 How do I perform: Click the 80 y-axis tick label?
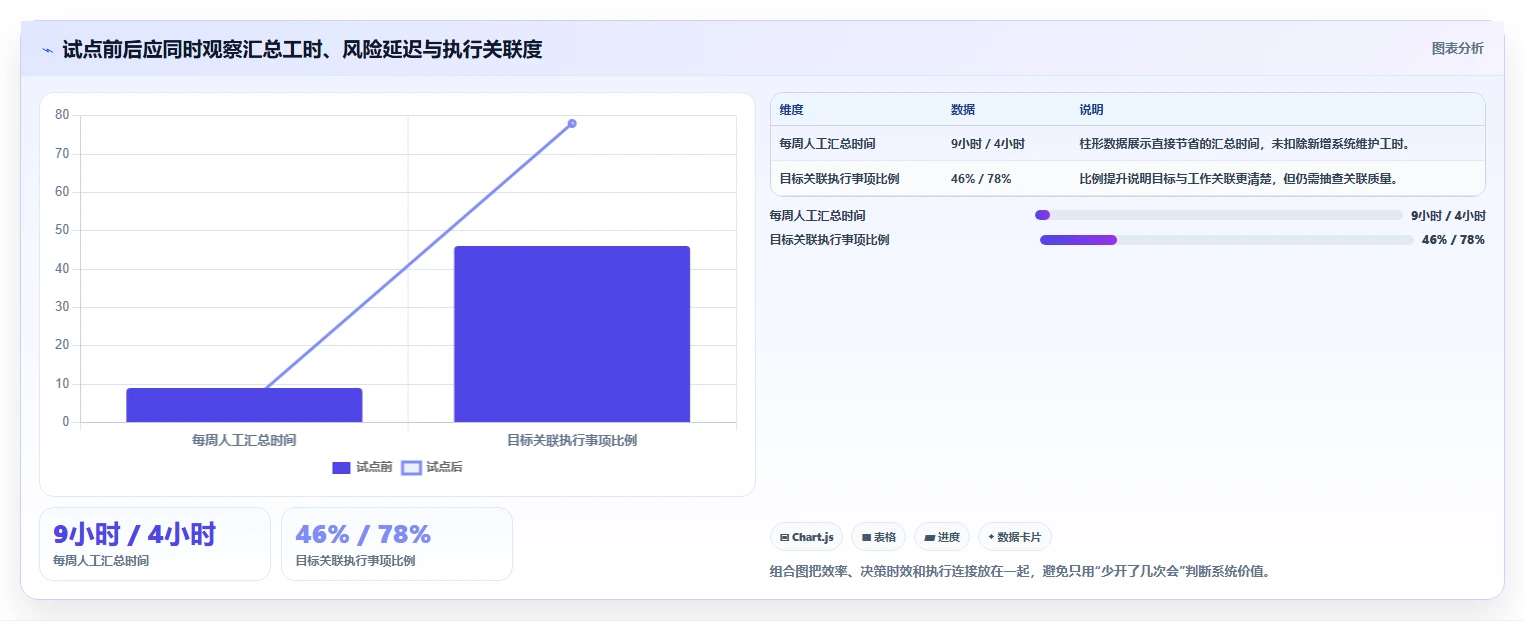(62, 115)
